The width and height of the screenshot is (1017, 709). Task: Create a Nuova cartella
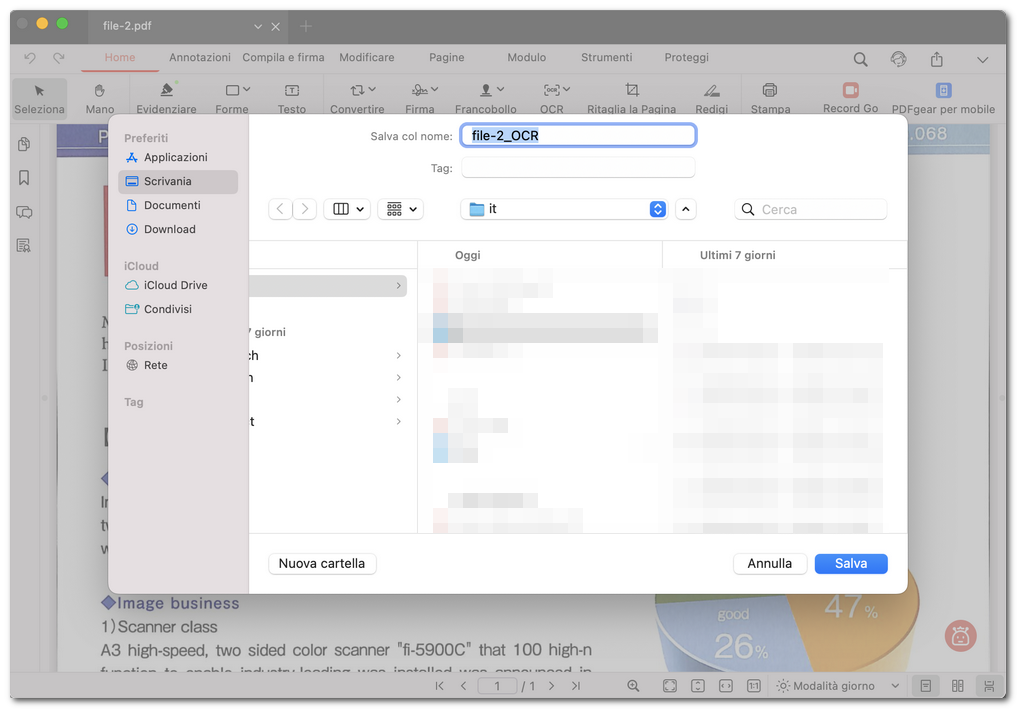[x=321, y=563]
